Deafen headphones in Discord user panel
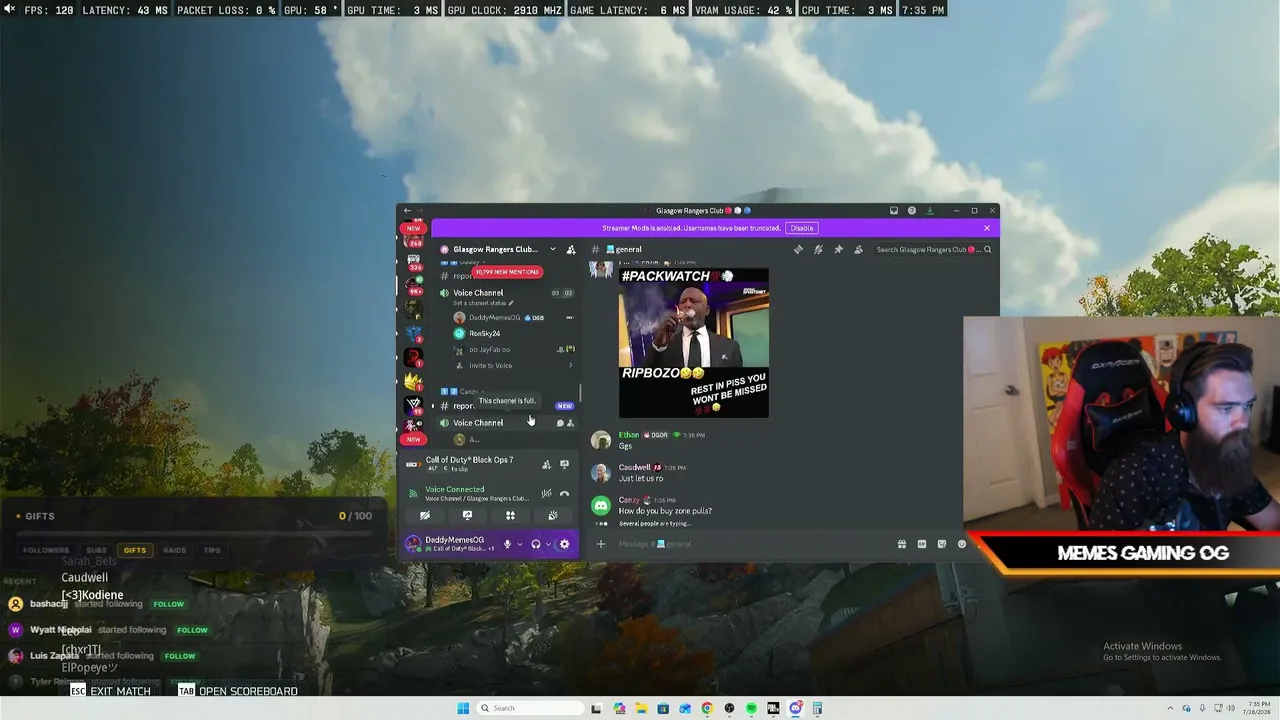1280x720 pixels. point(536,544)
